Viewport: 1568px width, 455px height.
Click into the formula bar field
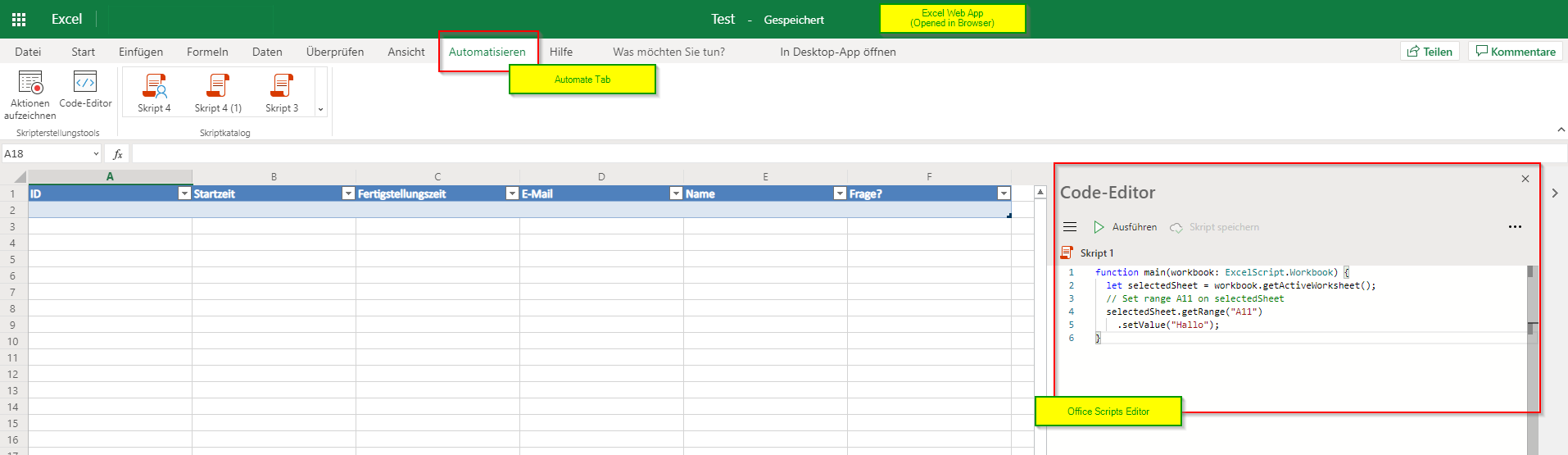click(x=849, y=154)
